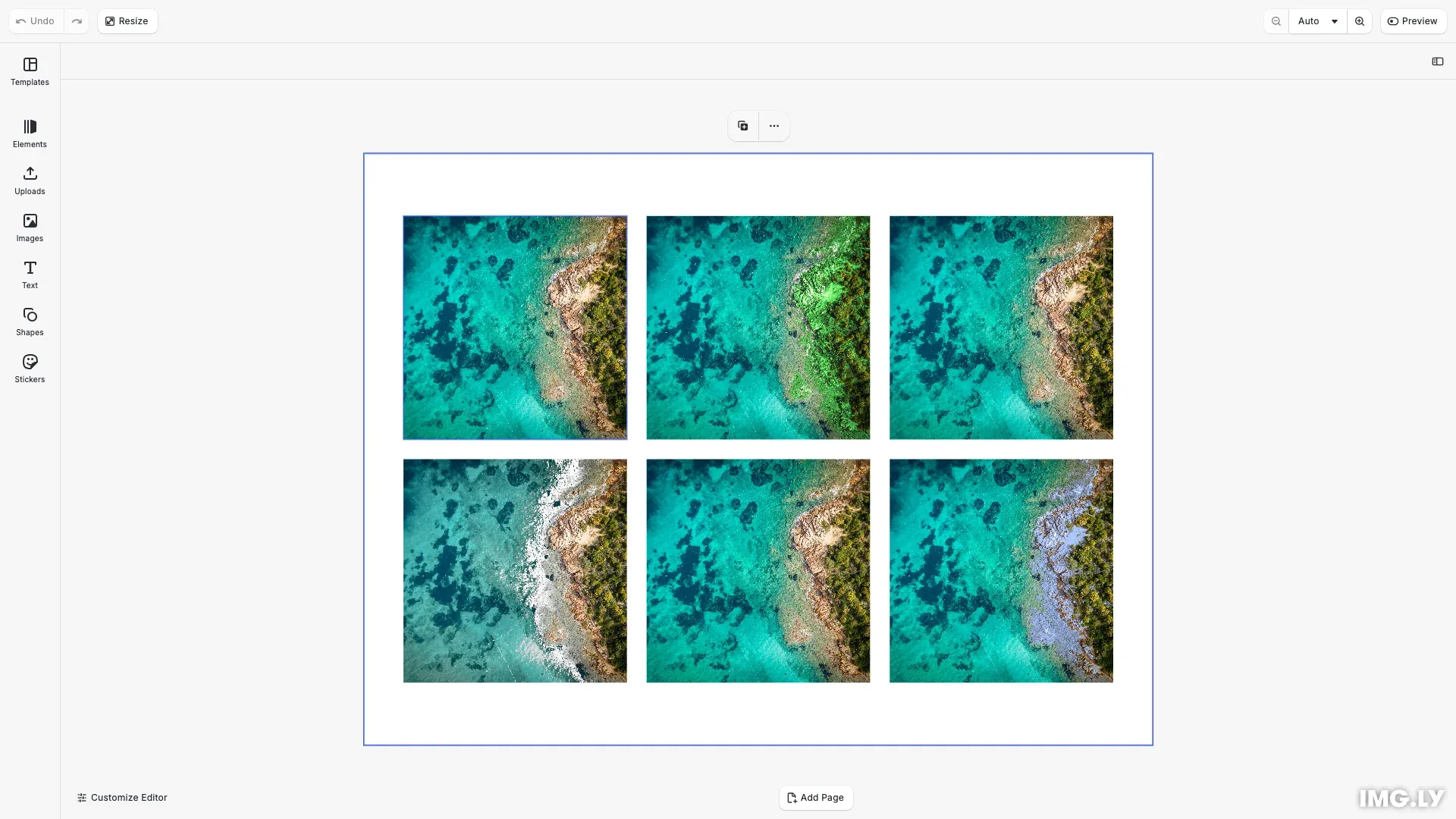Click the Resize button

(x=127, y=21)
